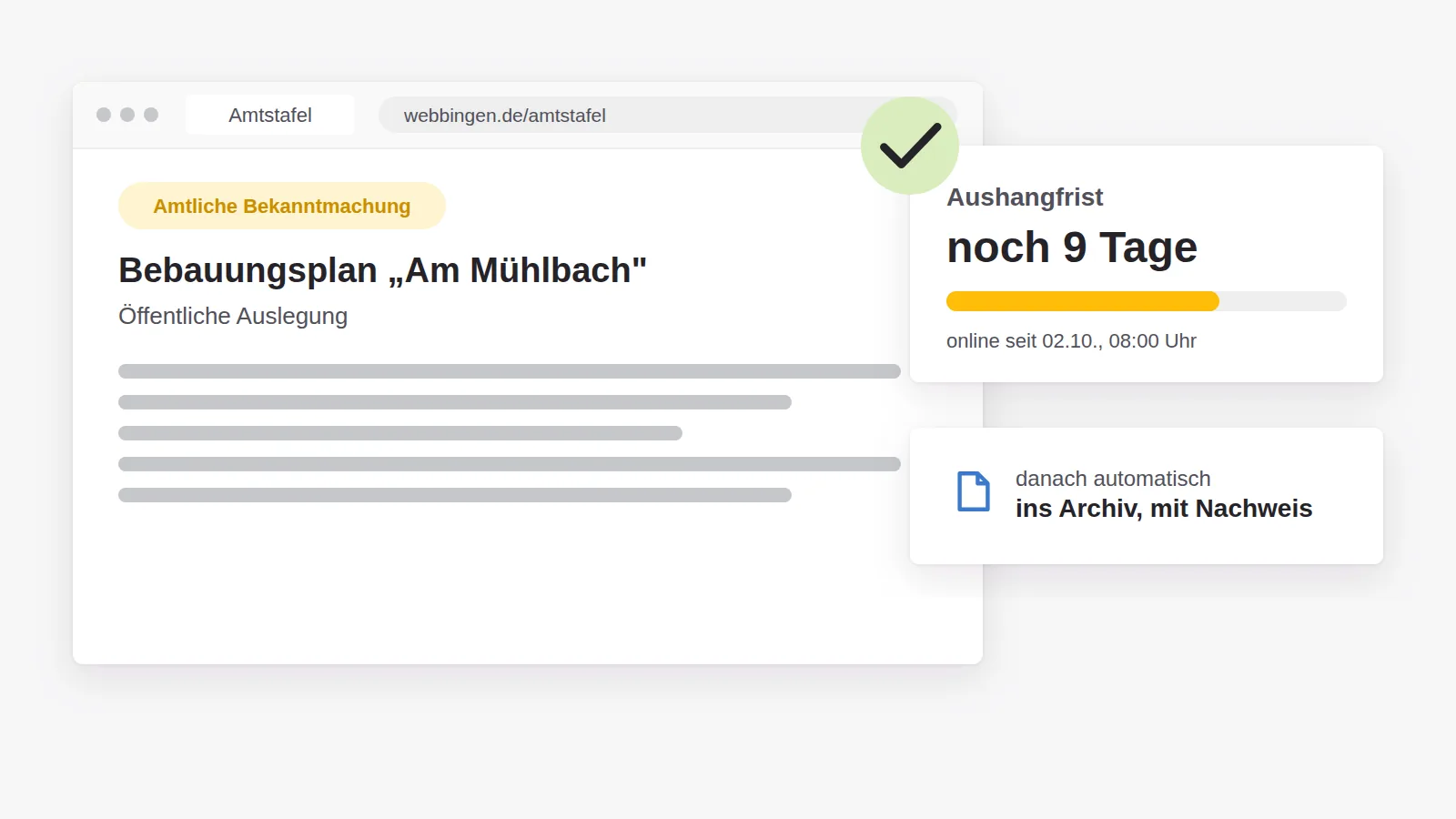This screenshot has height=819, width=1456.
Task: Click the text Öffentliche Auslegung
Action: click(x=233, y=316)
